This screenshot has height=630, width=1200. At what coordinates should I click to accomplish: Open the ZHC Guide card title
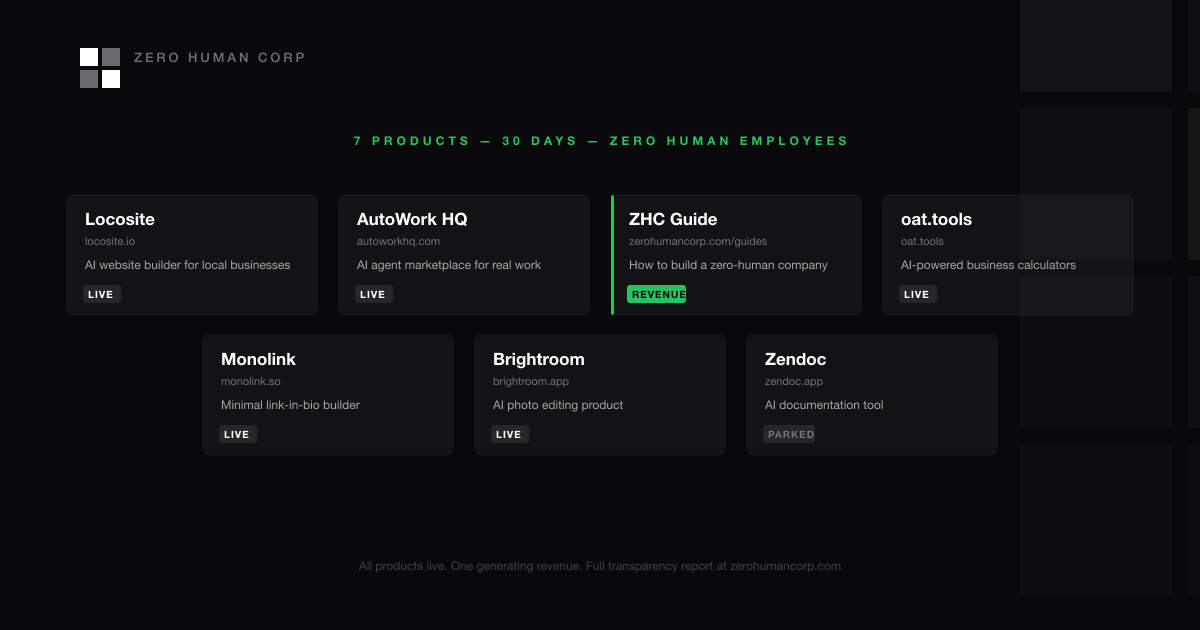(673, 219)
